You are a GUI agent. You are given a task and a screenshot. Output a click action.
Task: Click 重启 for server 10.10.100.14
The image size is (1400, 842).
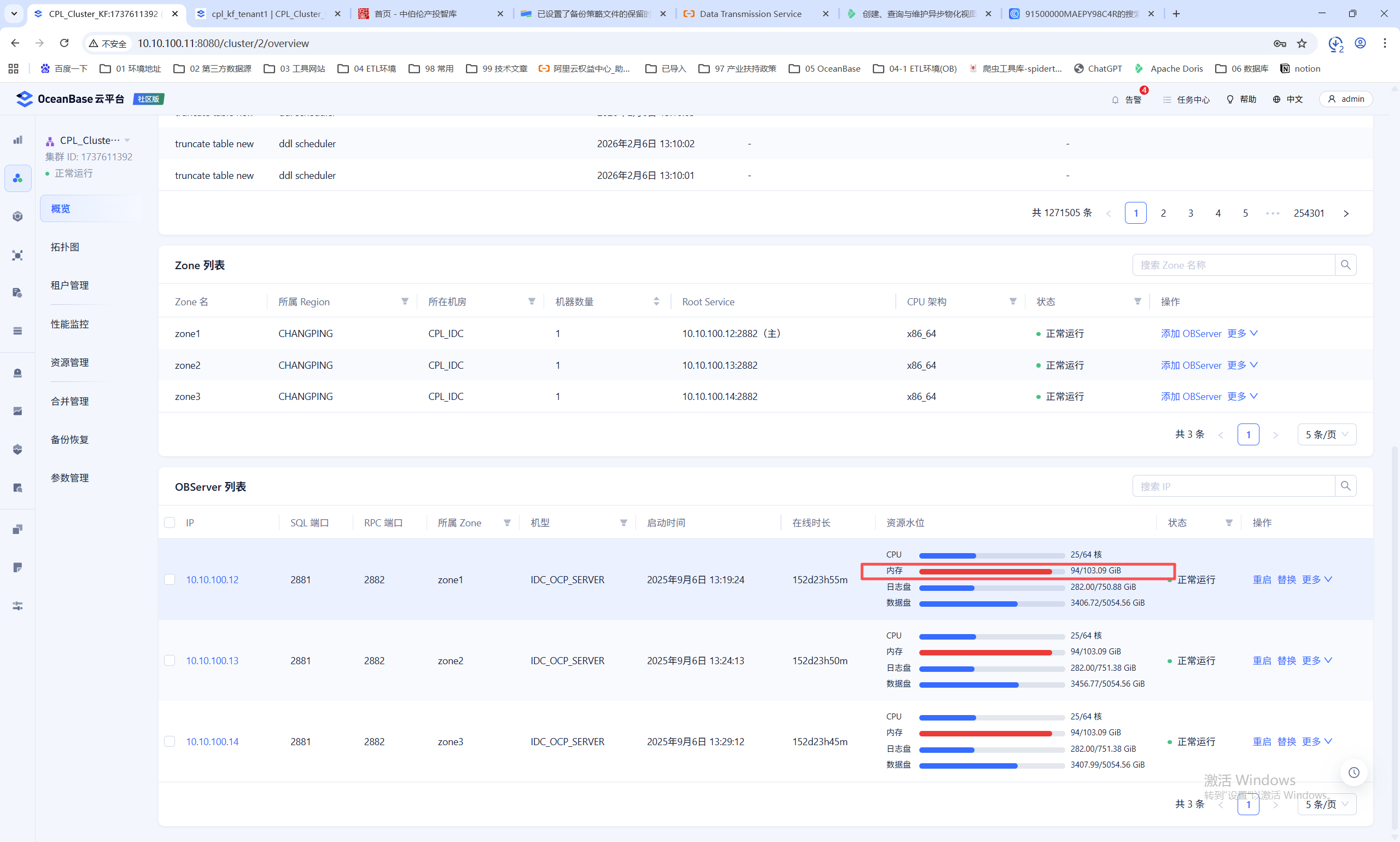pyautogui.click(x=1261, y=741)
